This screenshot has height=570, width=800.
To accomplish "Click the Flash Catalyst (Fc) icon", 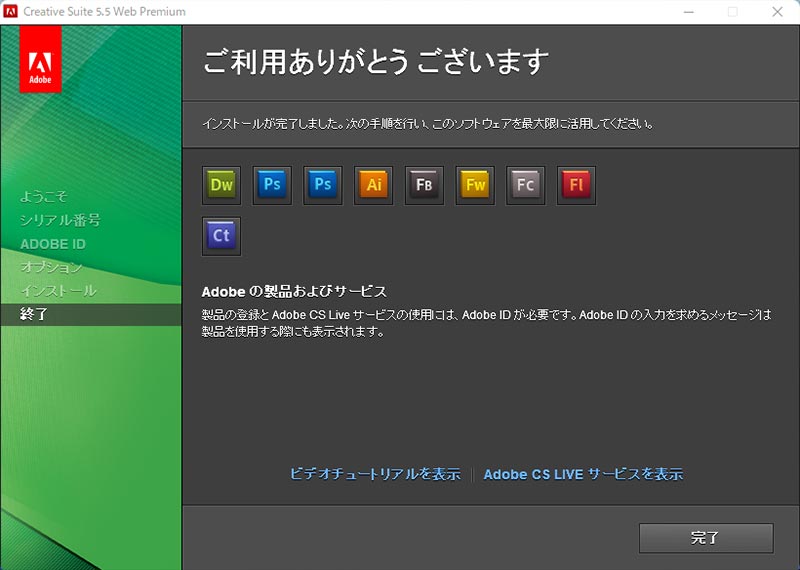I will (x=526, y=185).
